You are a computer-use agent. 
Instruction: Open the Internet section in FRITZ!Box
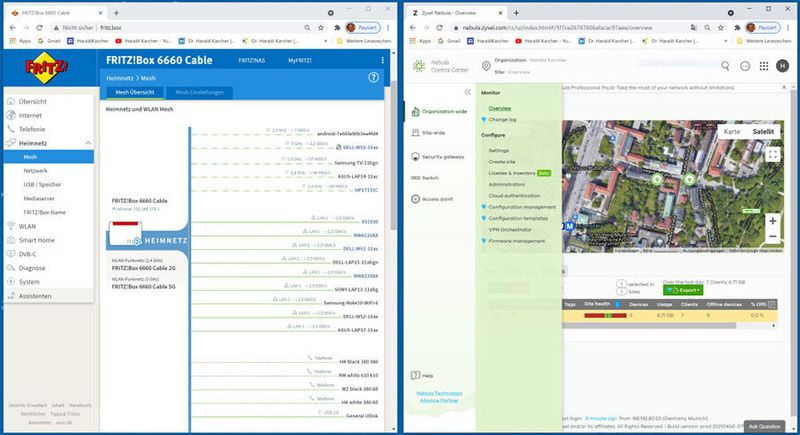(x=30, y=115)
